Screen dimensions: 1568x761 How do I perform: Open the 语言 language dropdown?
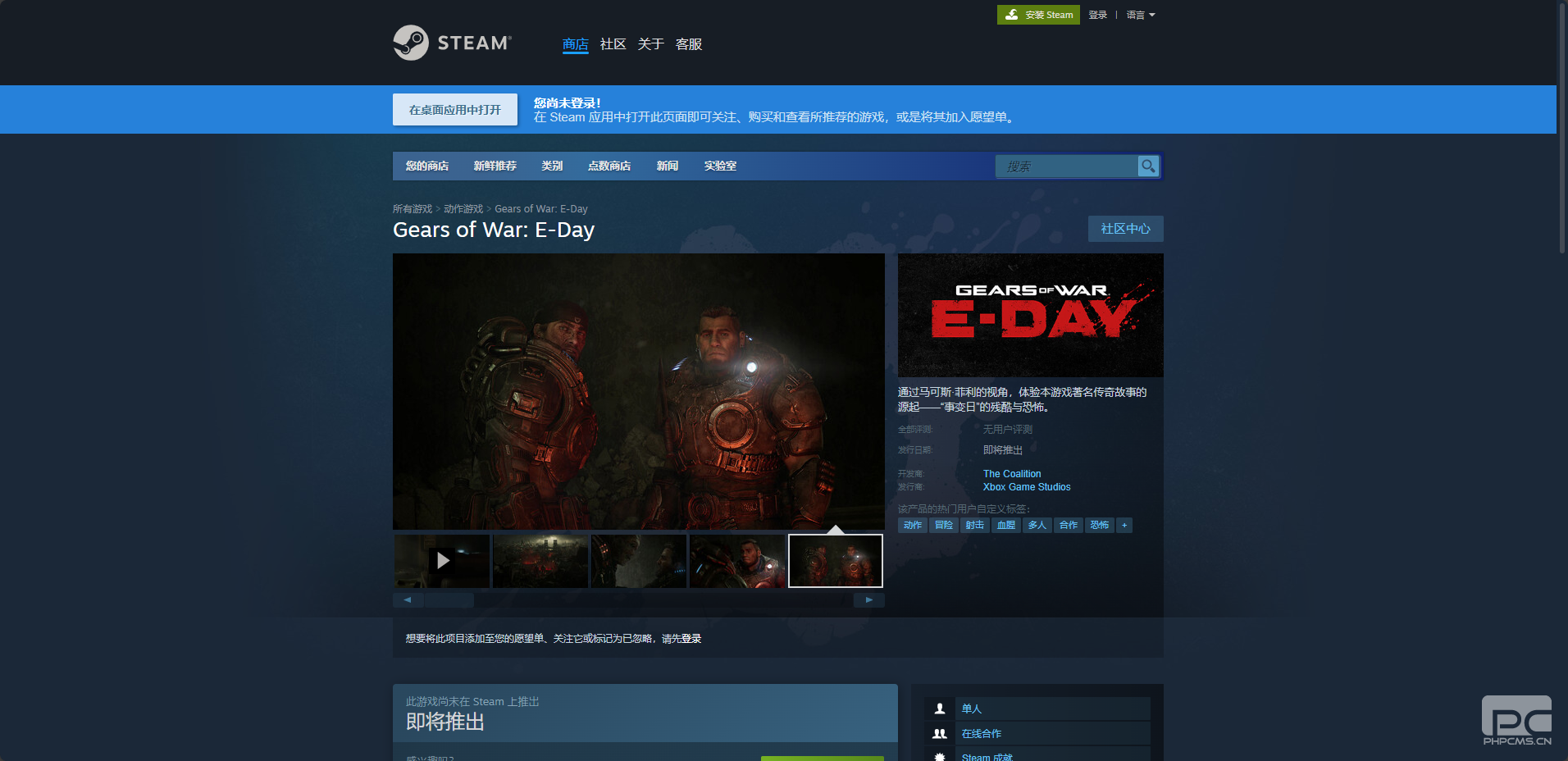pos(1141,15)
